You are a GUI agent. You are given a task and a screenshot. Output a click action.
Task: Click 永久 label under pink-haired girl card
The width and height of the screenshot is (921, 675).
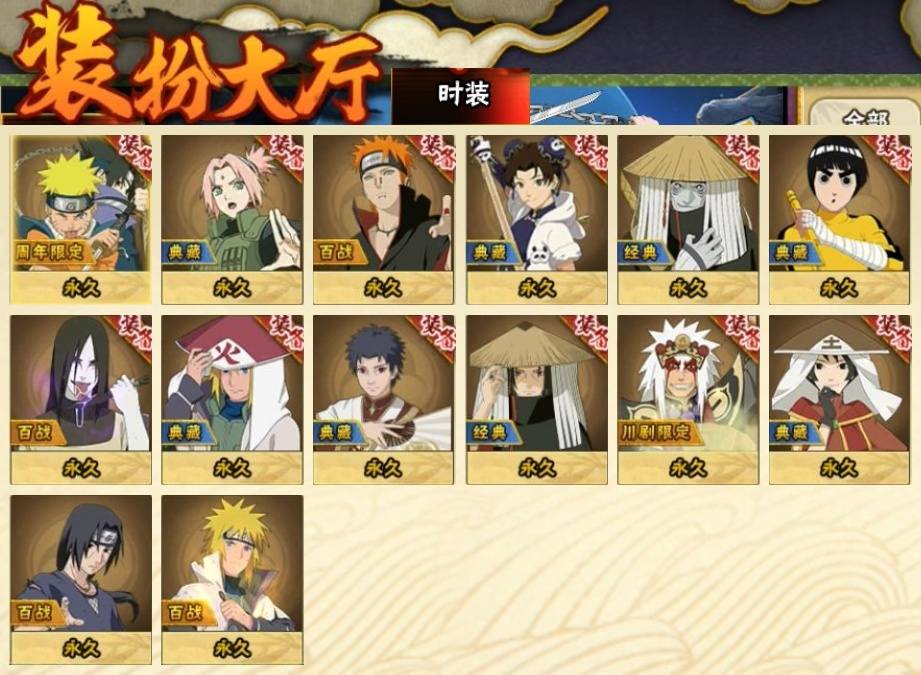[x=233, y=288]
